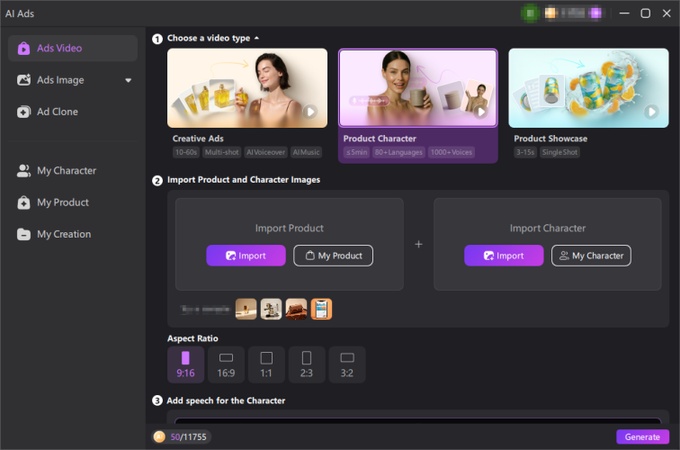
Task: Click the Ads Video sidebar icon
Action: (x=24, y=48)
